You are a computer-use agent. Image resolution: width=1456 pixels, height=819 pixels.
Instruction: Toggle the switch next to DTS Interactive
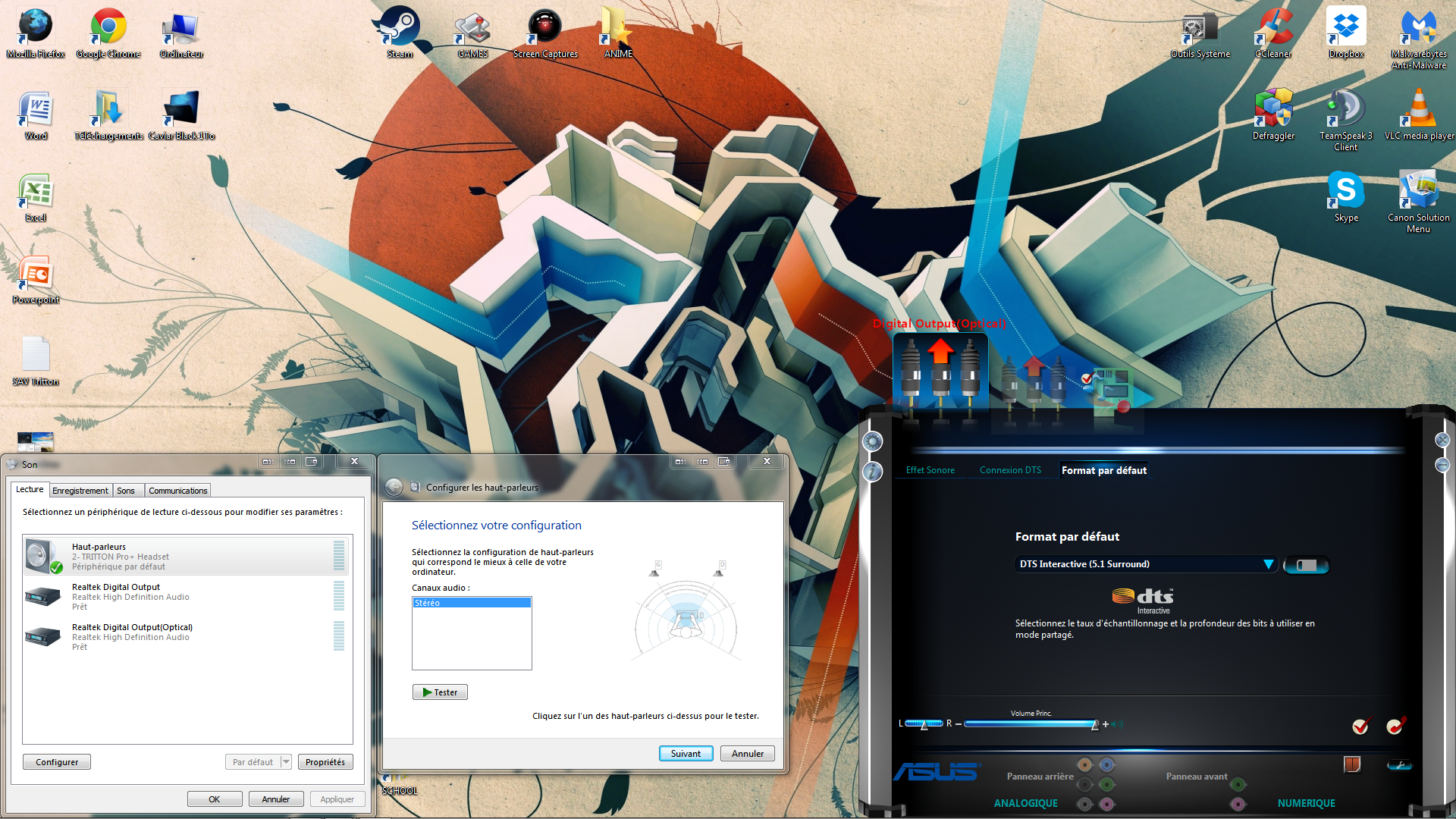[1306, 565]
